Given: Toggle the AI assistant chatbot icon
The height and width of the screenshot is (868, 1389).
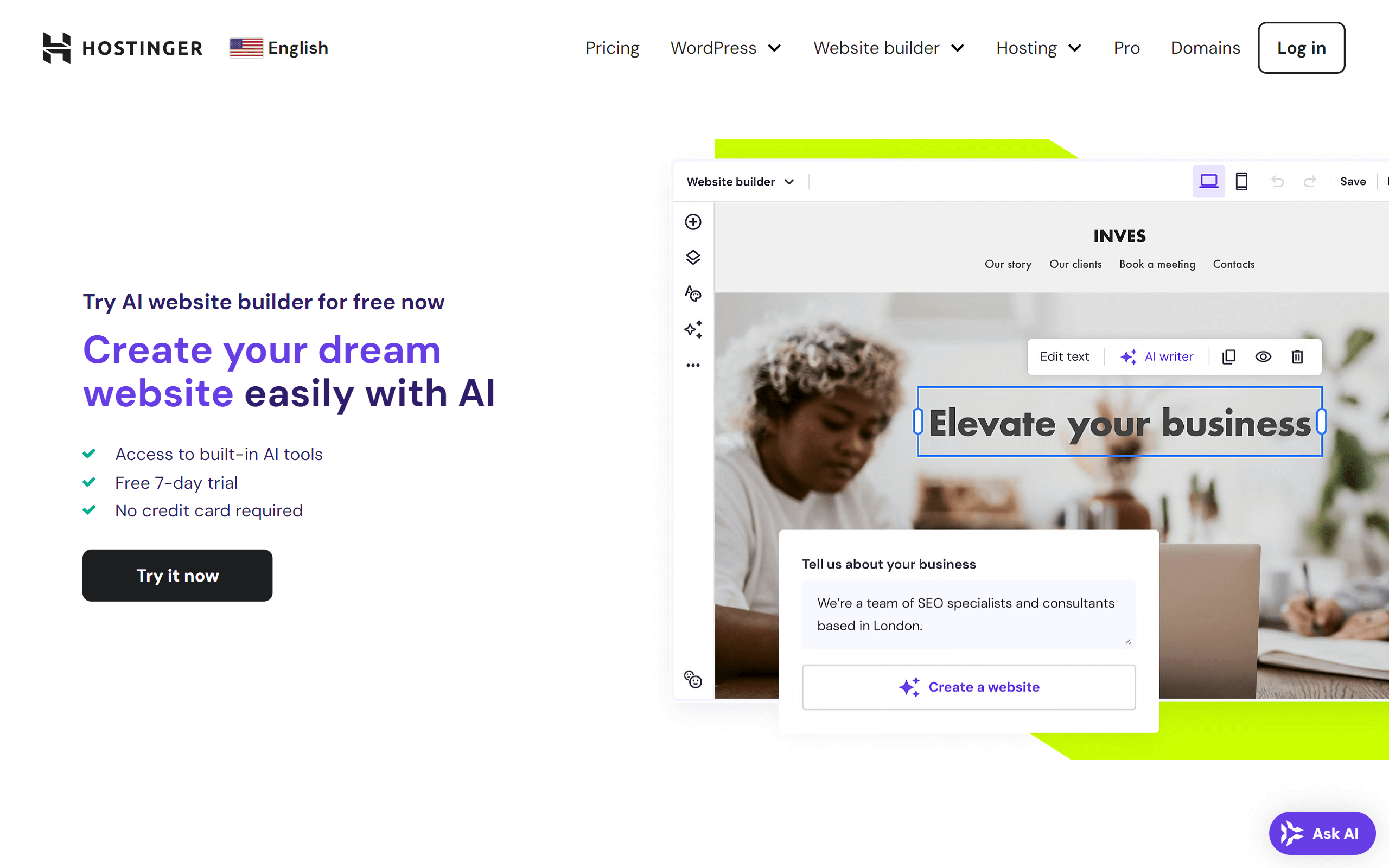Looking at the screenshot, I should 1320,832.
